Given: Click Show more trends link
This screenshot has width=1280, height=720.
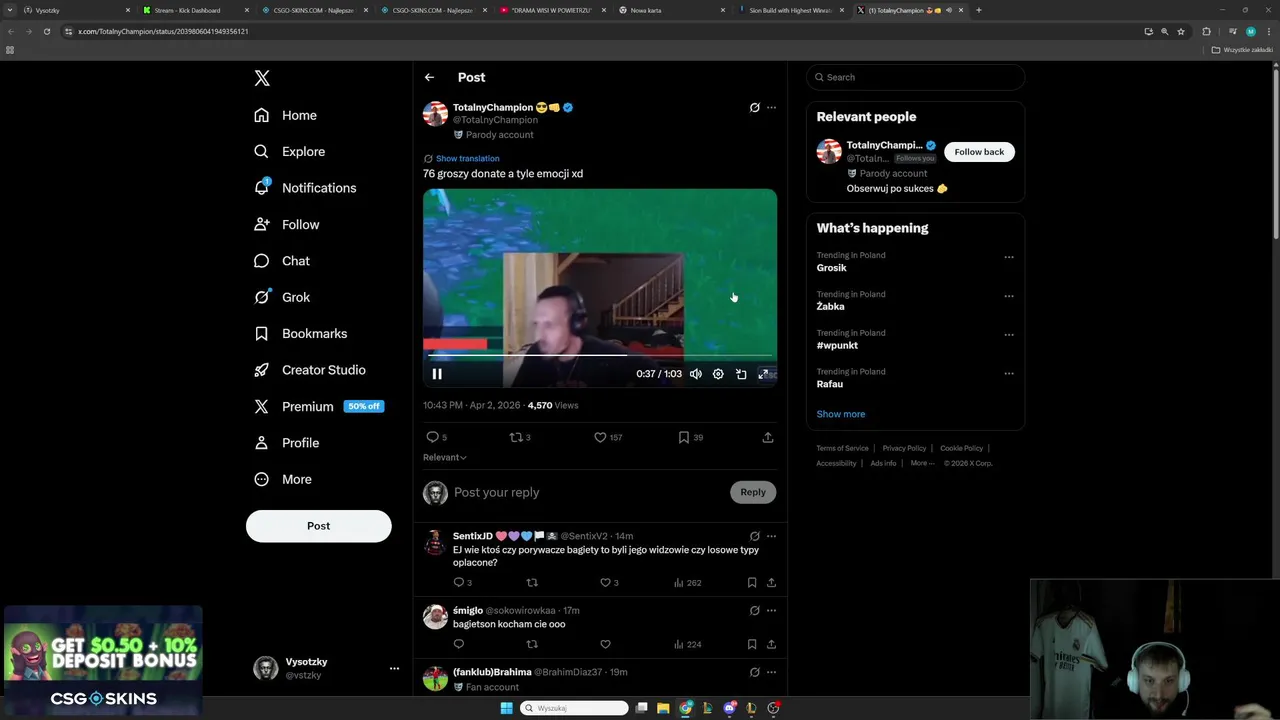Looking at the screenshot, I should tap(841, 414).
